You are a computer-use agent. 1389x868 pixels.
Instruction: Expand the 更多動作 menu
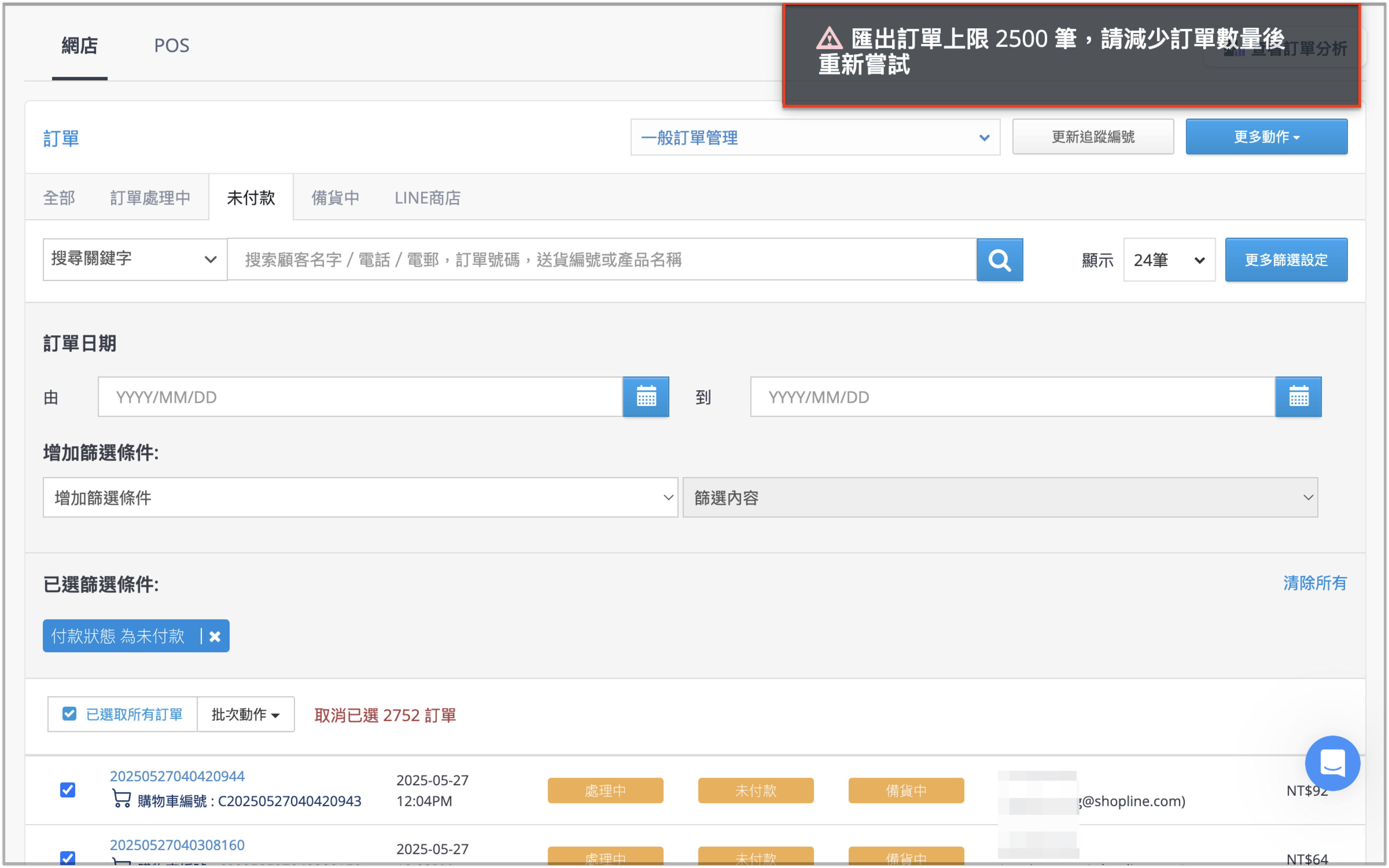(x=1266, y=137)
